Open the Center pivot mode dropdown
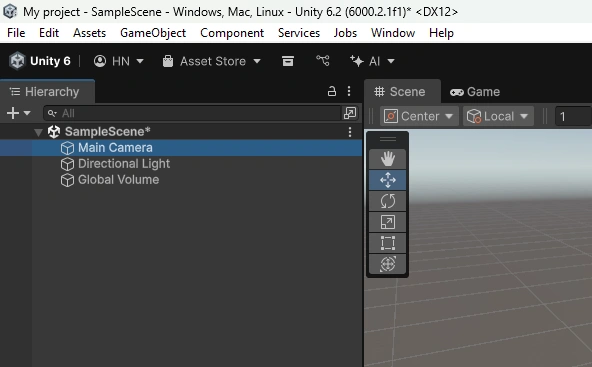Viewport: 592px width, 367px height. 419,116
